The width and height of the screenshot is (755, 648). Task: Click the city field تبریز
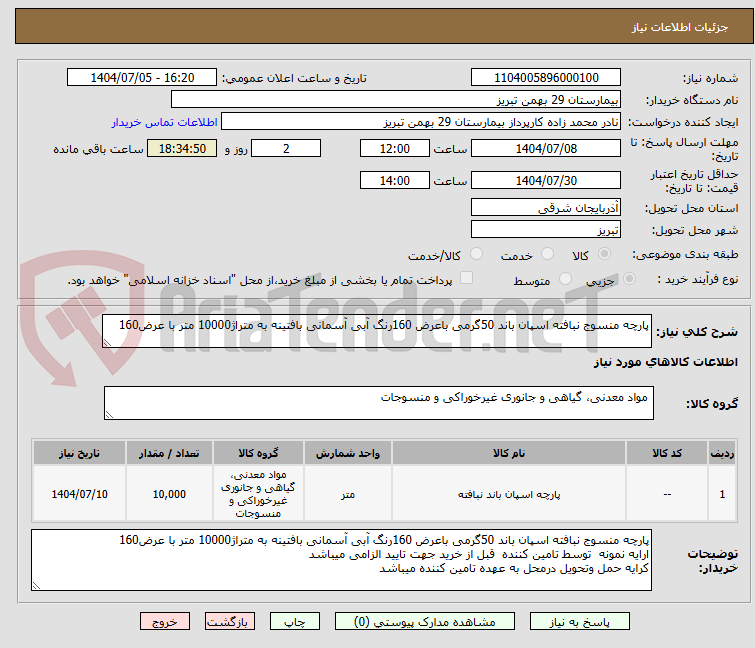point(546,230)
